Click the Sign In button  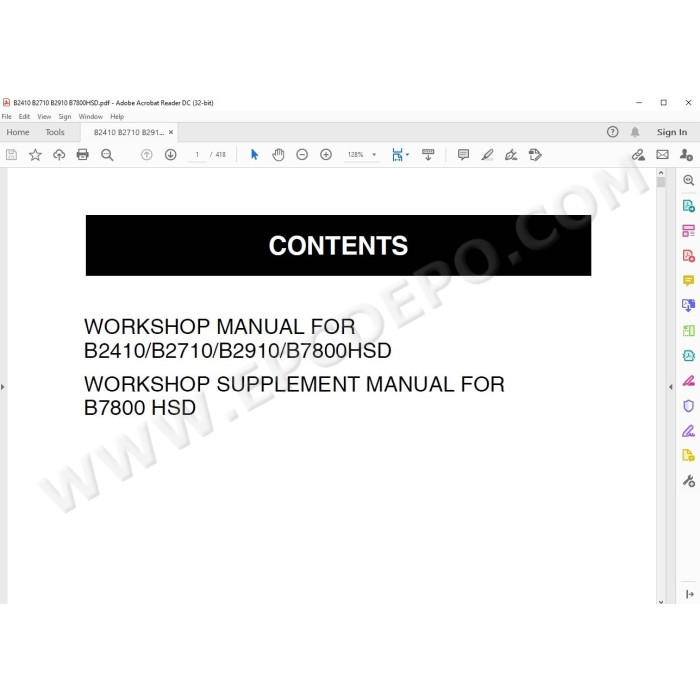(672, 132)
